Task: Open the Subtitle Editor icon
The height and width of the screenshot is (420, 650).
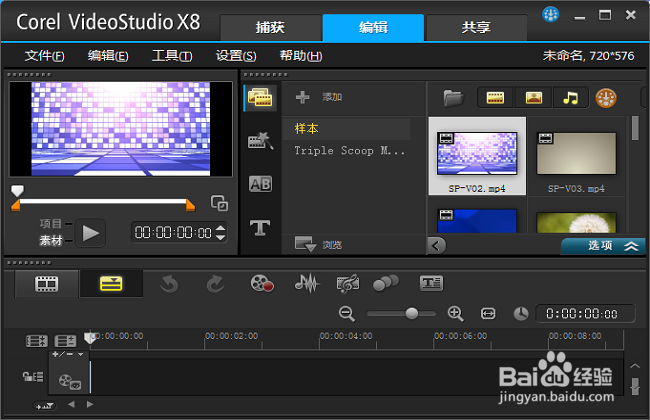Action: tap(431, 283)
